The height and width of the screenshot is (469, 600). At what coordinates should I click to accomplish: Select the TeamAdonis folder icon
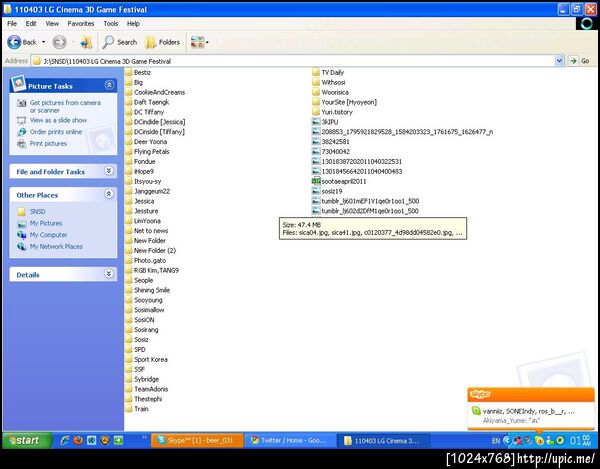tap(128, 389)
